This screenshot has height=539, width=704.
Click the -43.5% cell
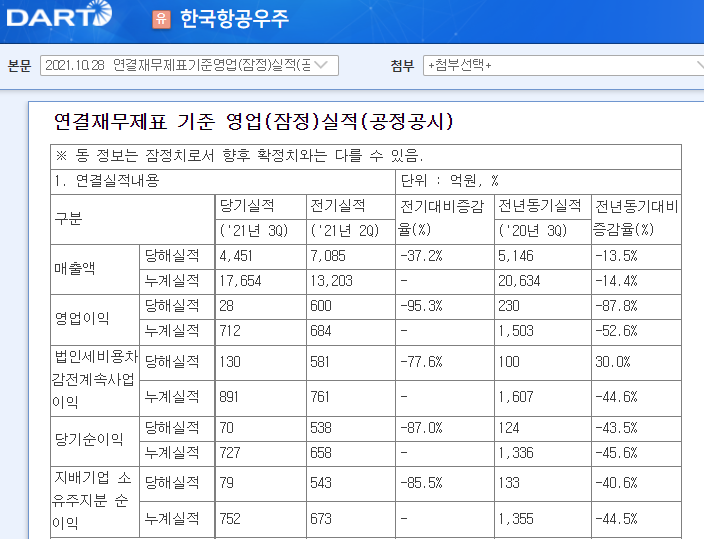(x=637, y=429)
